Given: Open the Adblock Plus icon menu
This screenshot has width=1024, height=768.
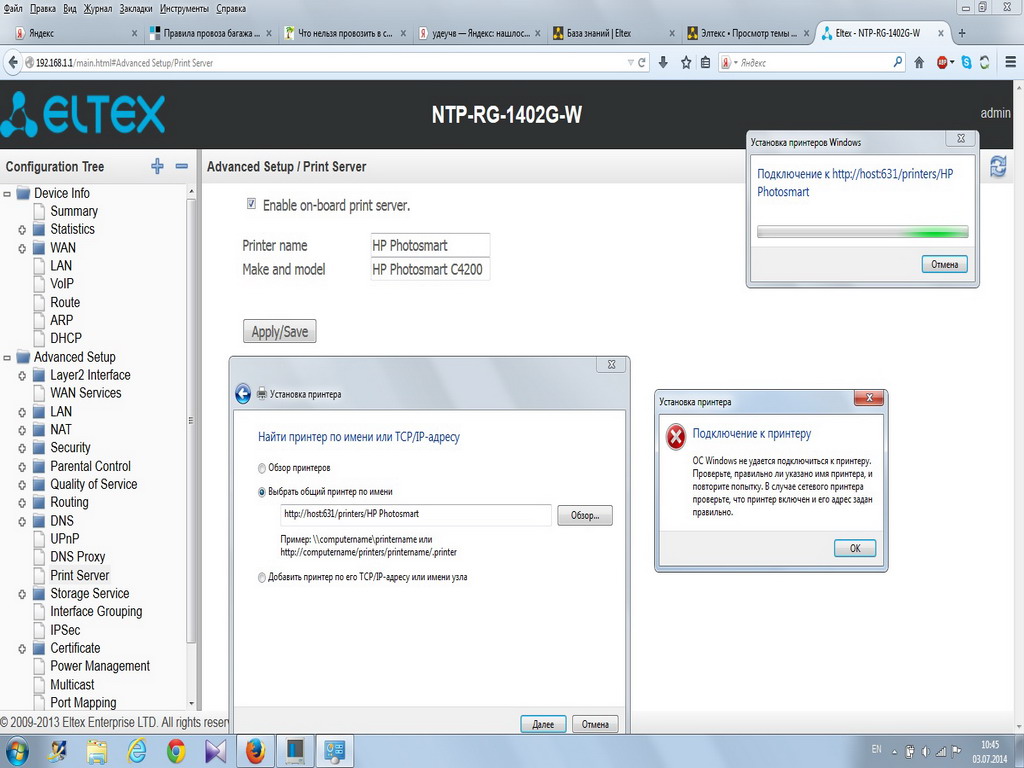Looking at the screenshot, I should 945,63.
